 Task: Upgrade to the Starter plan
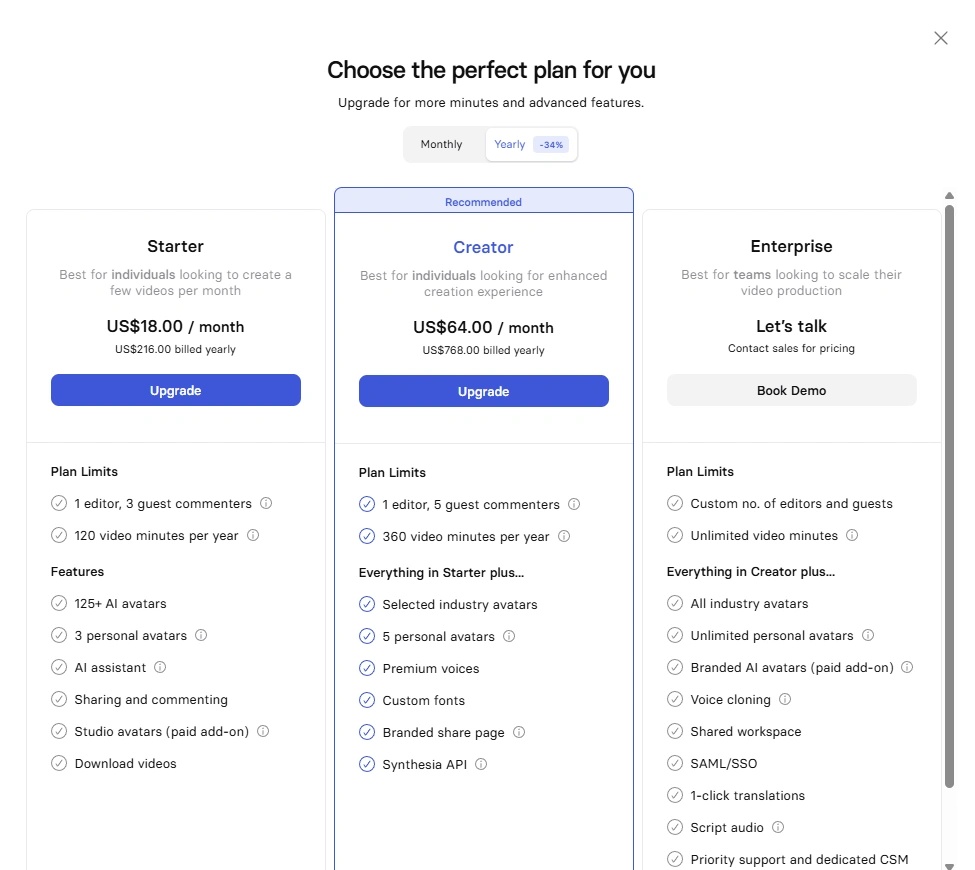[x=176, y=391]
